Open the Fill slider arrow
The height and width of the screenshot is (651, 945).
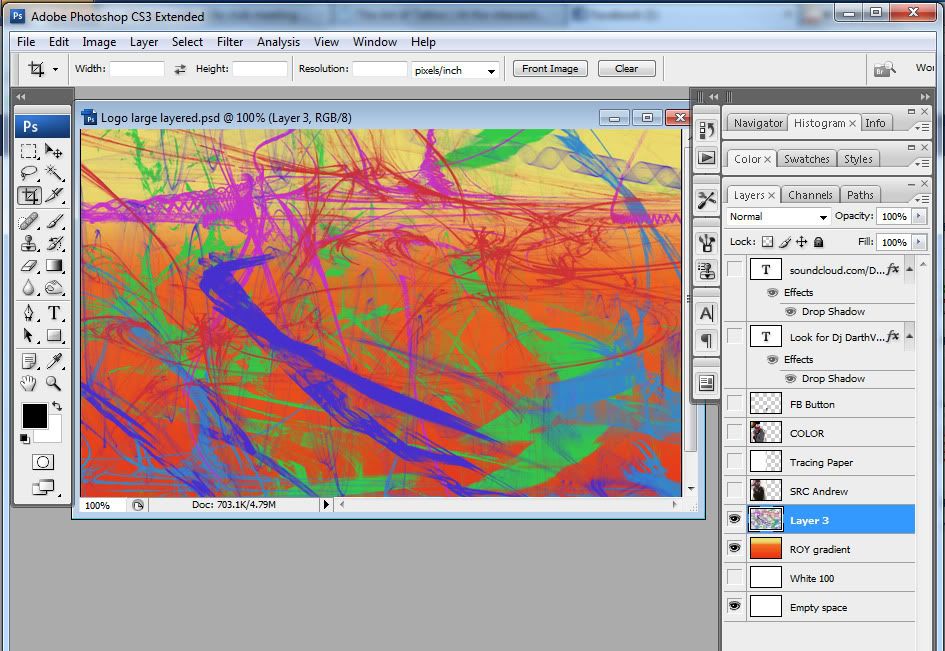[x=919, y=242]
